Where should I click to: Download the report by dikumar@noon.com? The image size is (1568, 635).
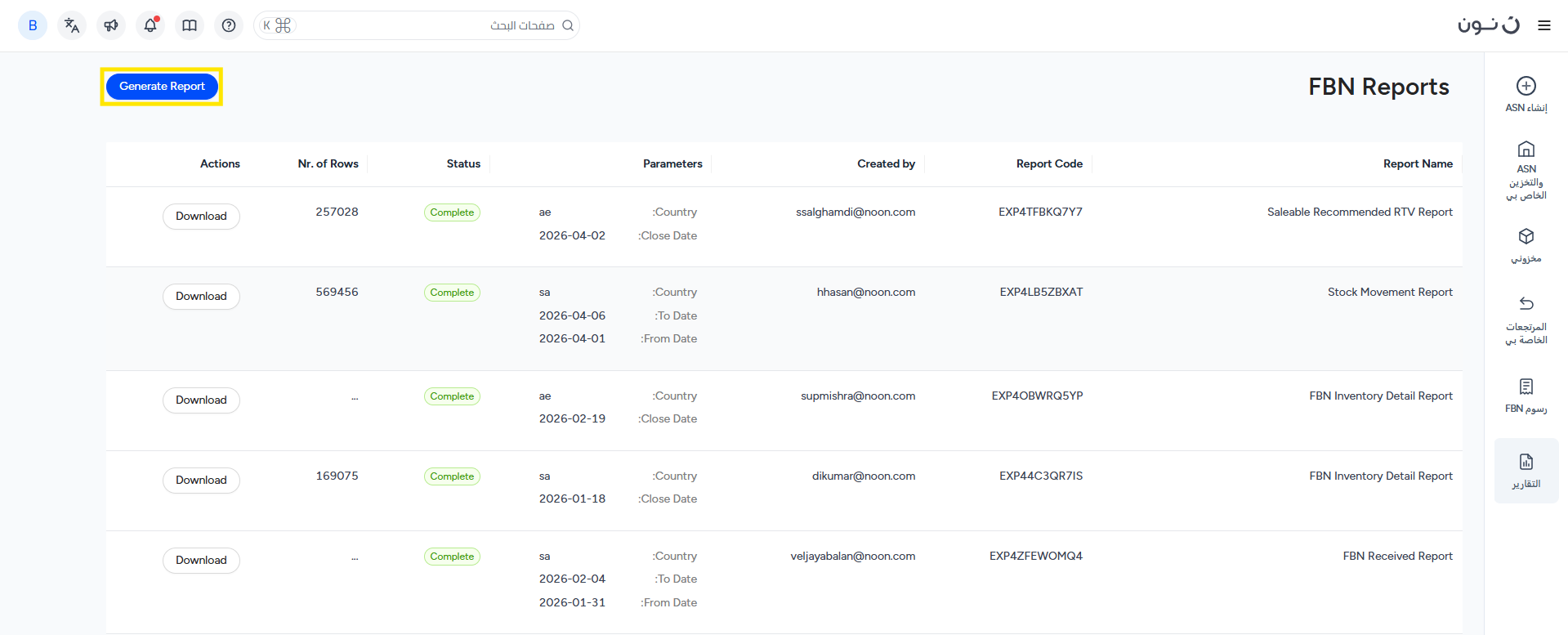point(201,481)
